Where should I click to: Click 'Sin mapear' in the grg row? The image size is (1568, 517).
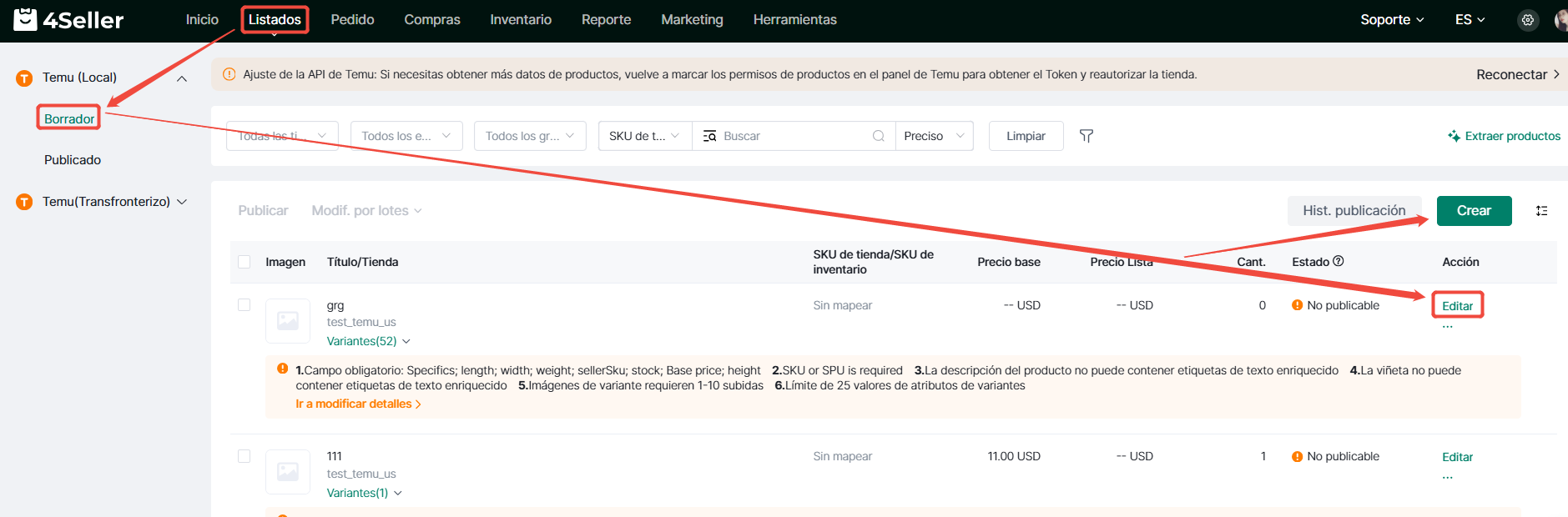(x=842, y=305)
